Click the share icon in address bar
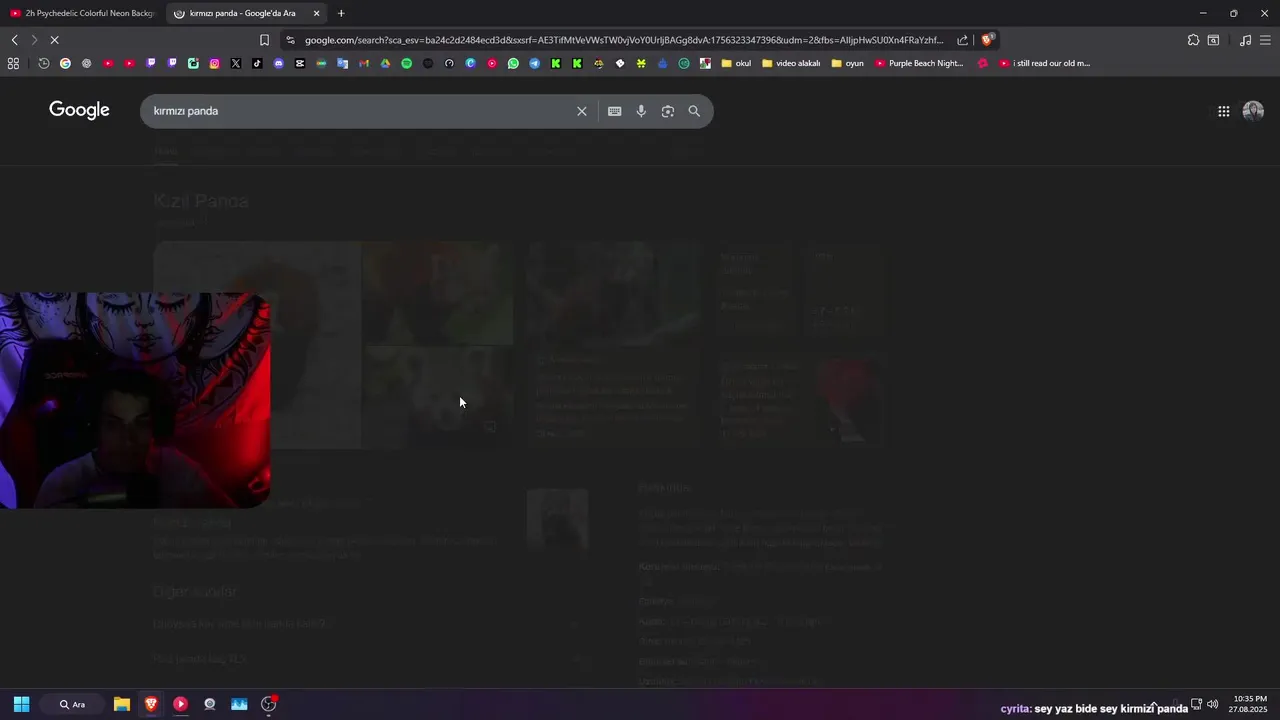 point(962,40)
